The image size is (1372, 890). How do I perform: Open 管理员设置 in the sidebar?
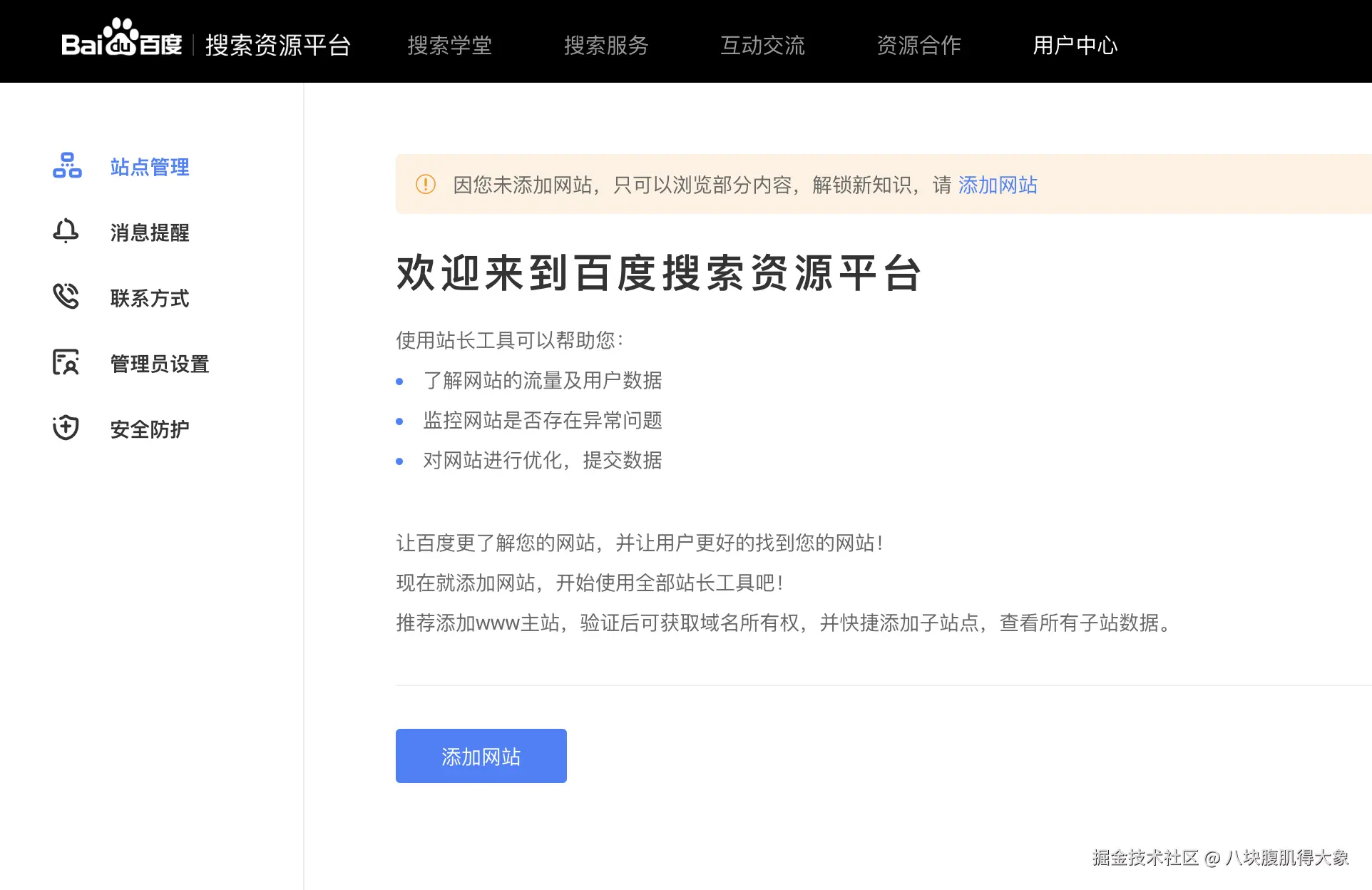pos(160,364)
